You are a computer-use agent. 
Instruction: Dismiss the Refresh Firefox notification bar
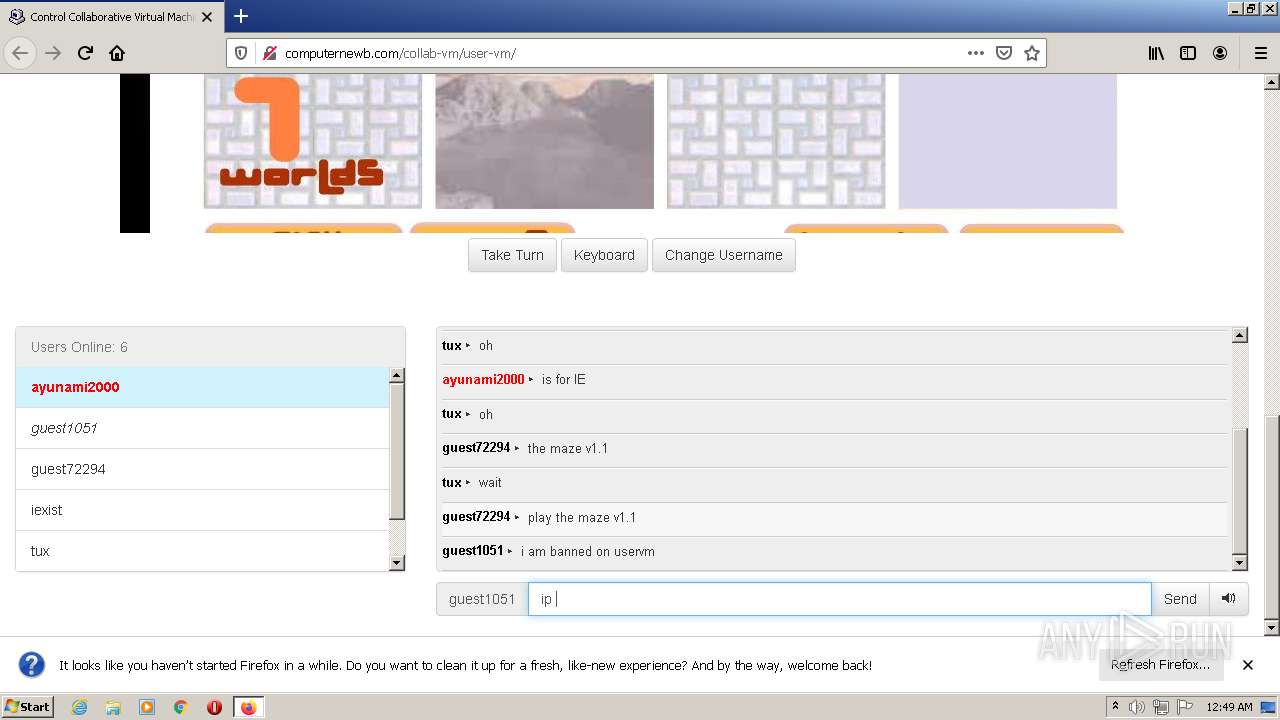click(1248, 665)
